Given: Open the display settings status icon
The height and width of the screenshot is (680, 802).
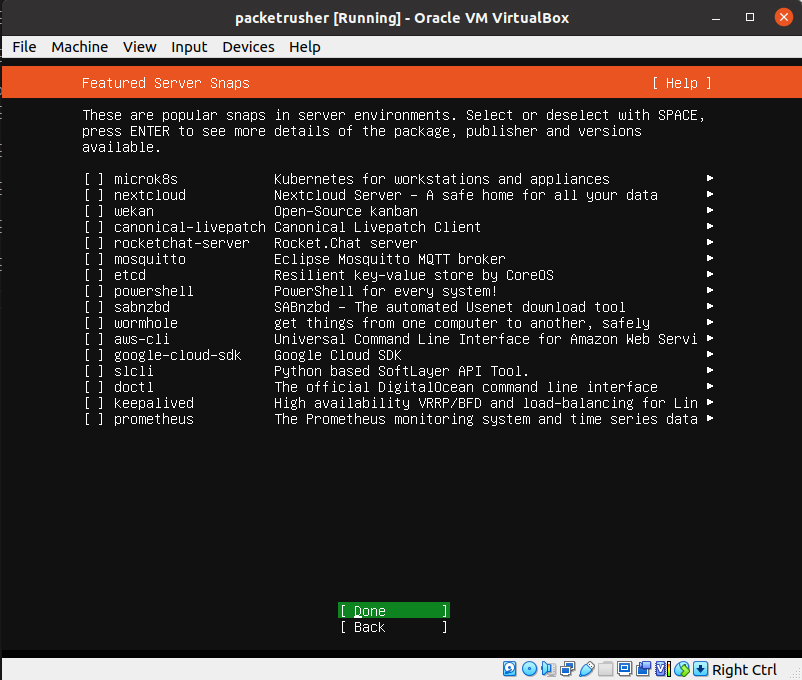Looking at the screenshot, I should point(624,669).
